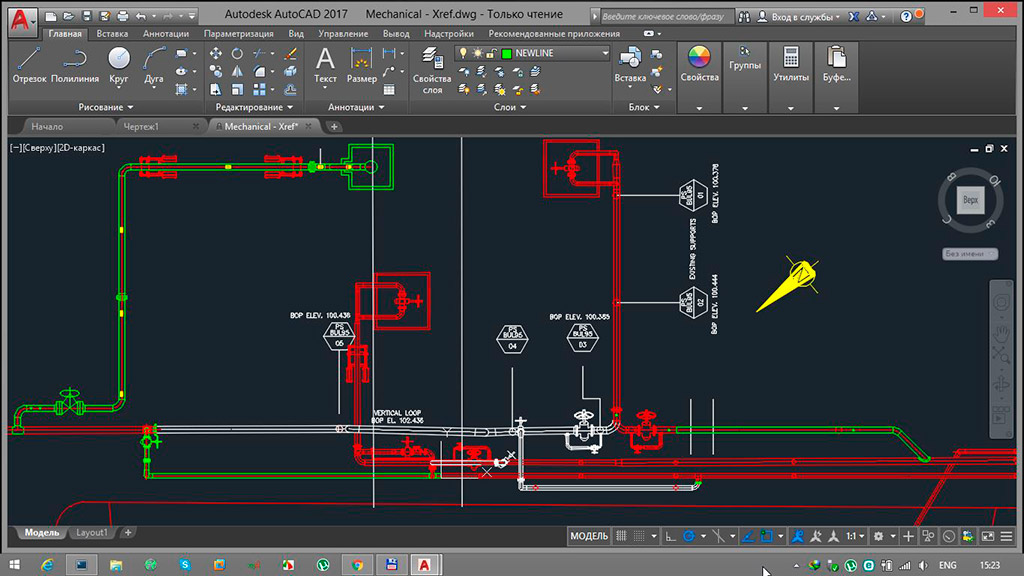Toggle object snap in the status bar
Viewport: 1024px width, 576px height.
tap(765, 536)
